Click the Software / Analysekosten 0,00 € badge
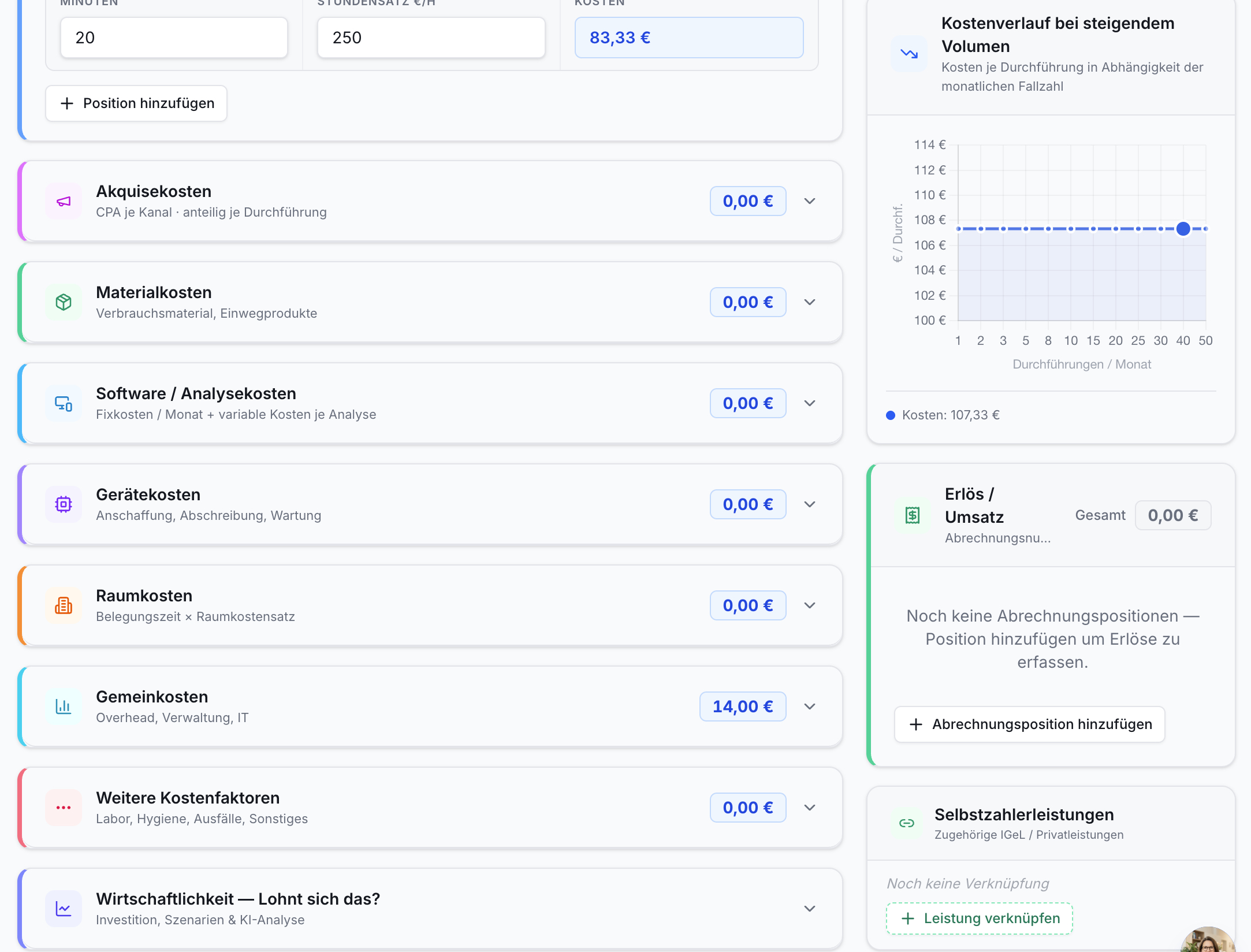This screenshot has height=952, width=1251. [748, 403]
